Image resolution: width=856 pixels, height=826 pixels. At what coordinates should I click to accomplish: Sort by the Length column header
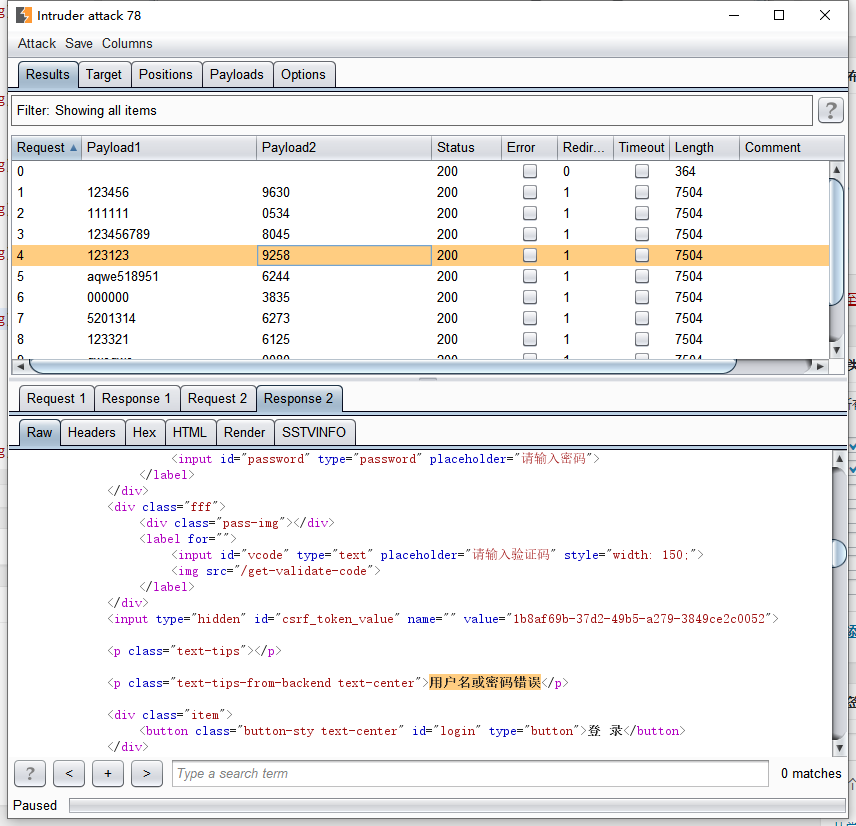pos(704,147)
